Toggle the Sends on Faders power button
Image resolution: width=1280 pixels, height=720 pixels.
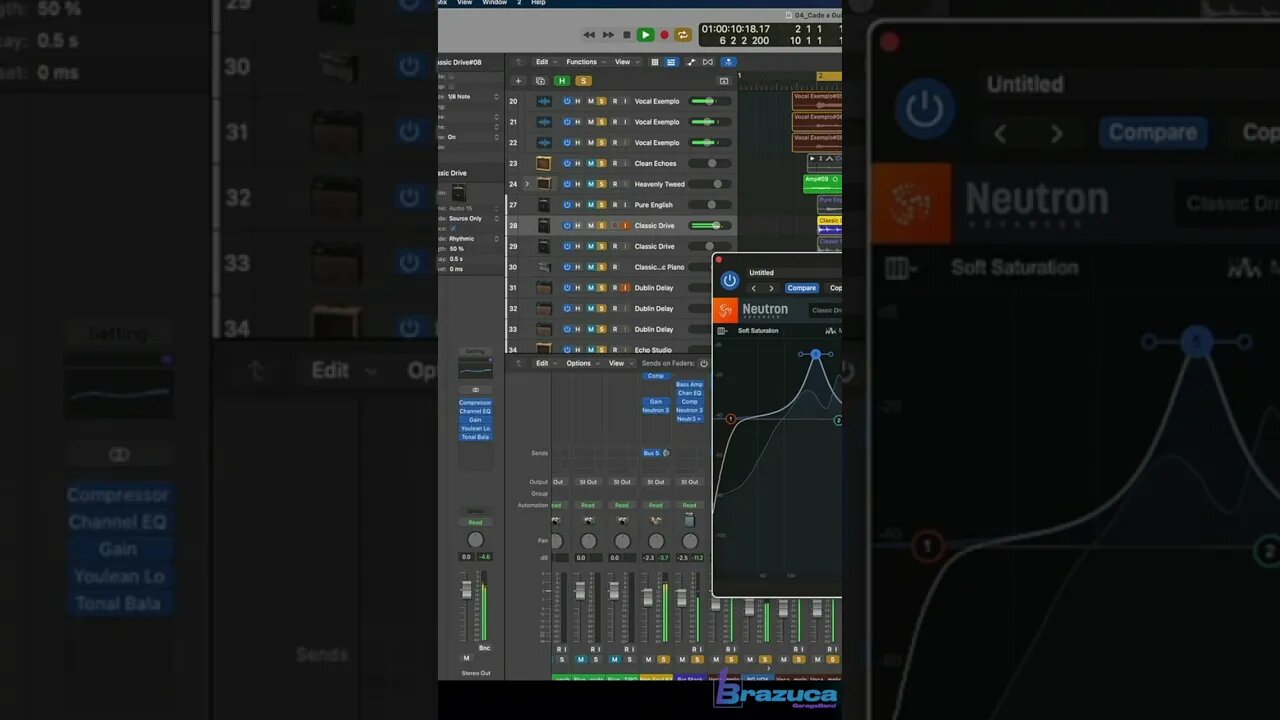(704, 363)
